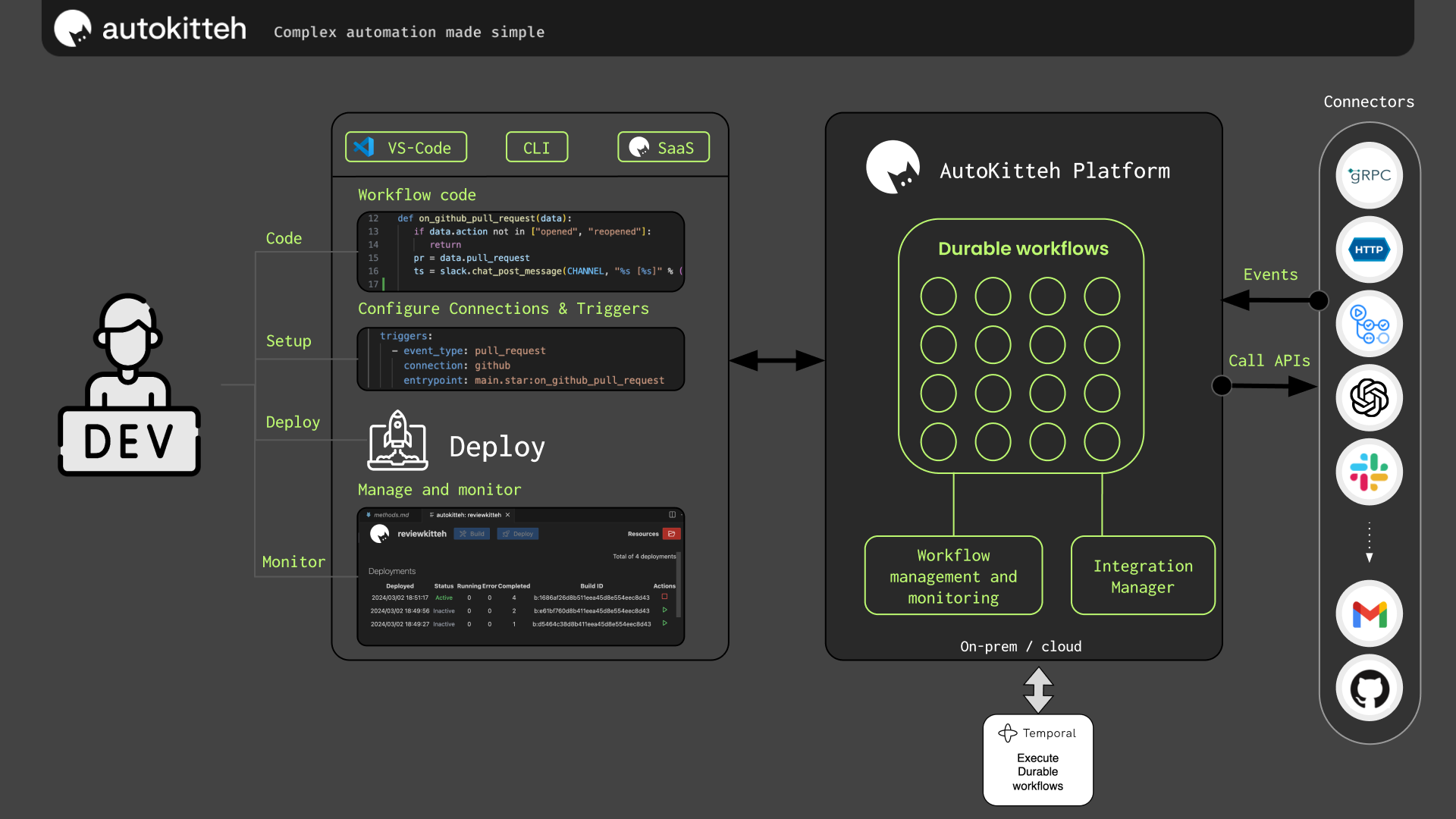Image resolution: width=1456 pixels, height=819 pixels.
Task: Click the Workflow management and monitoring box
Action: click(953, 576)
